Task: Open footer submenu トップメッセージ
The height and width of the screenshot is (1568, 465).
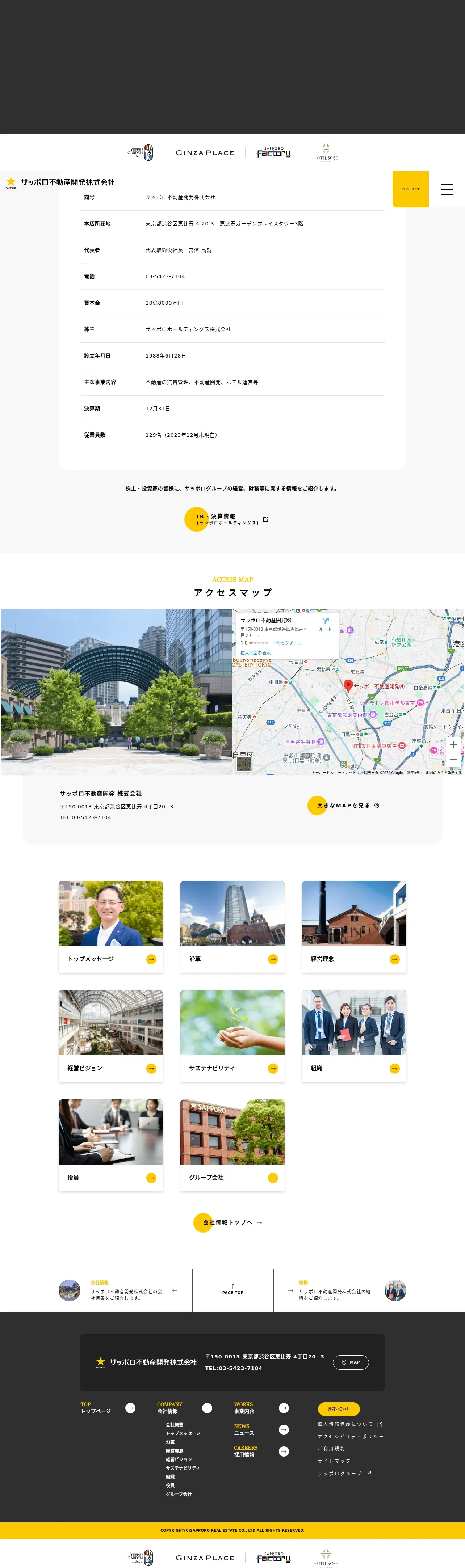Action: (x=183, y=1433)
